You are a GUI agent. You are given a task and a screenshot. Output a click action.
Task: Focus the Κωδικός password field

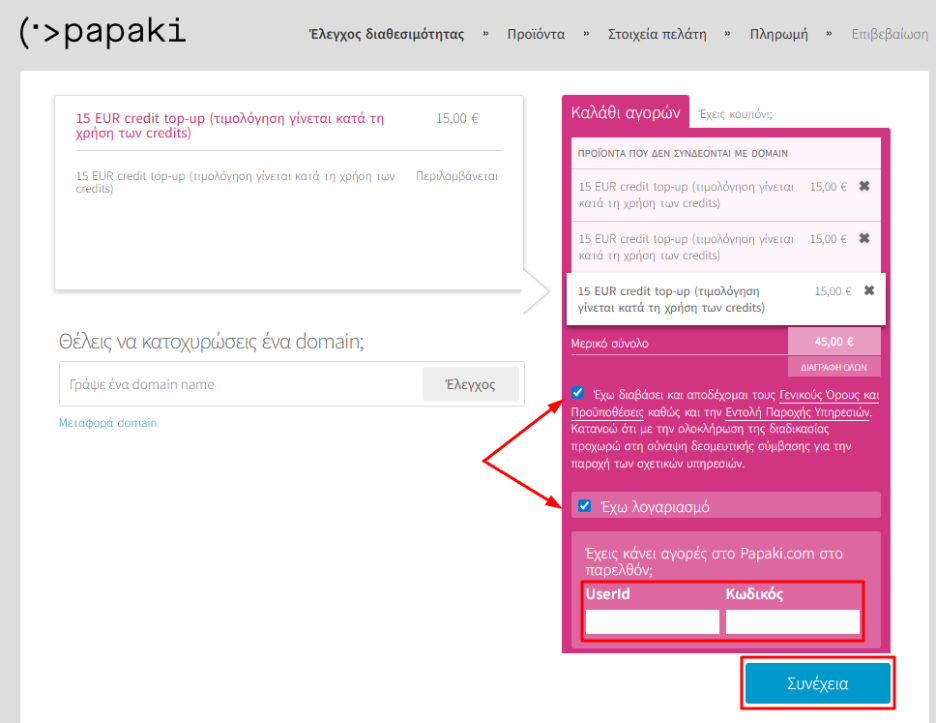click(792, 622)
